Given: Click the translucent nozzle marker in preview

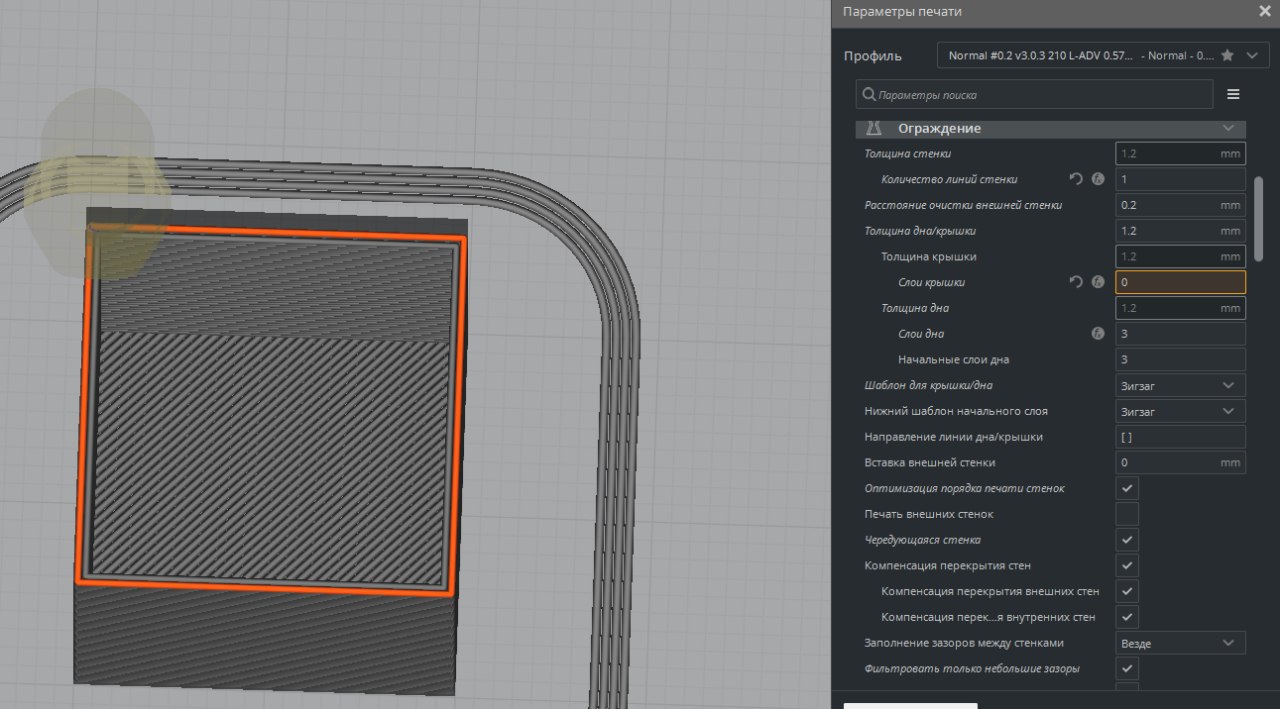Looking at the screenshot, I should pos(97,185).
